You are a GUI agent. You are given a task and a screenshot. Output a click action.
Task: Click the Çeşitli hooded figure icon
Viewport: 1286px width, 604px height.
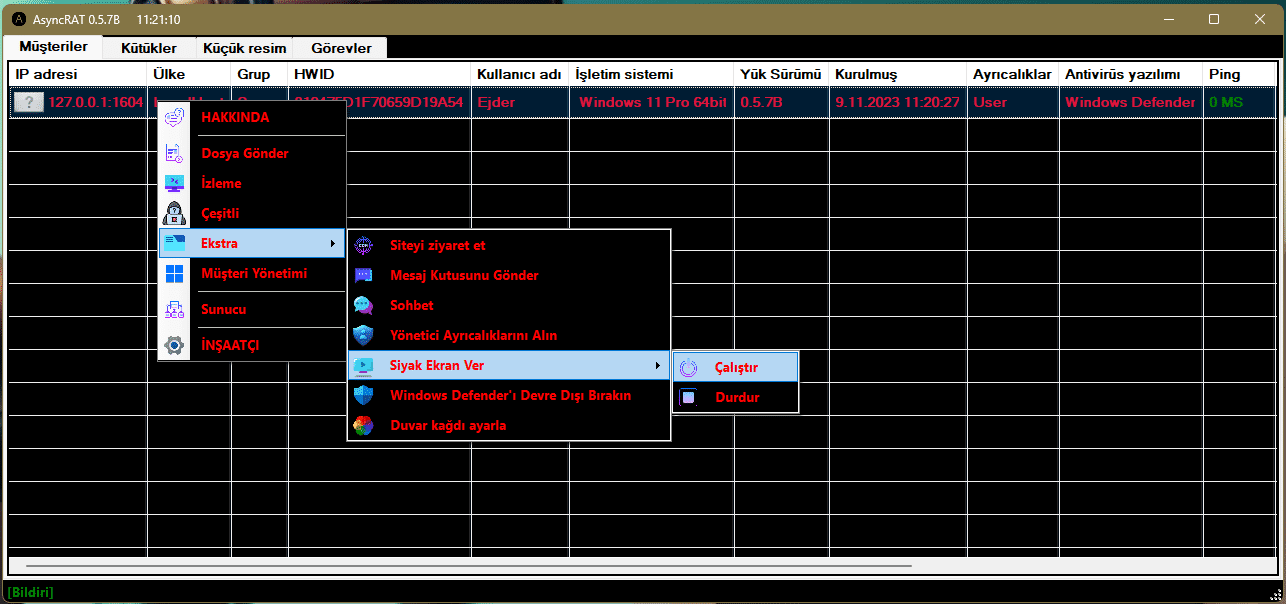(x=174, y=213)
